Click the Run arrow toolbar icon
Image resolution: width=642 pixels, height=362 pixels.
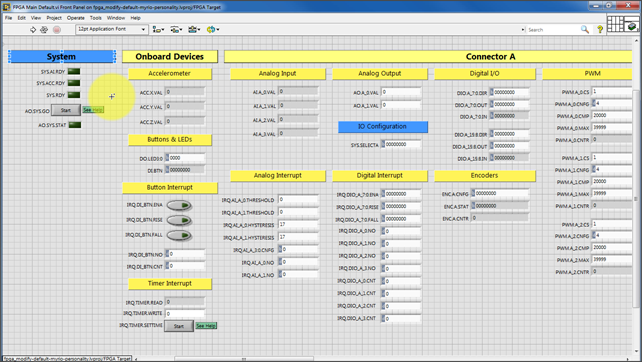click(33, 29)
